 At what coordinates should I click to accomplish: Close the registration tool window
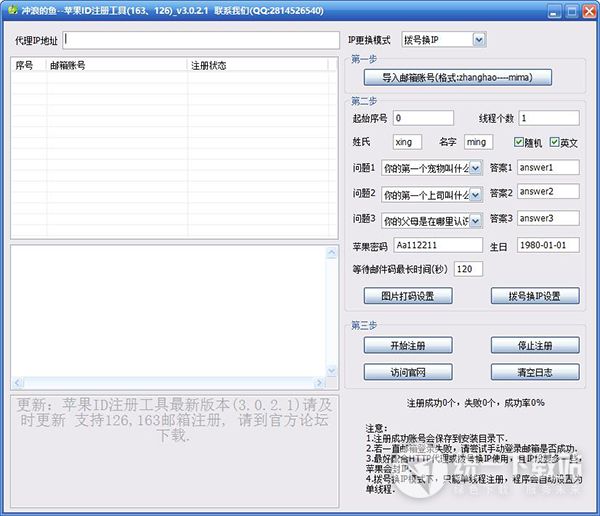(x=589, y=11)
